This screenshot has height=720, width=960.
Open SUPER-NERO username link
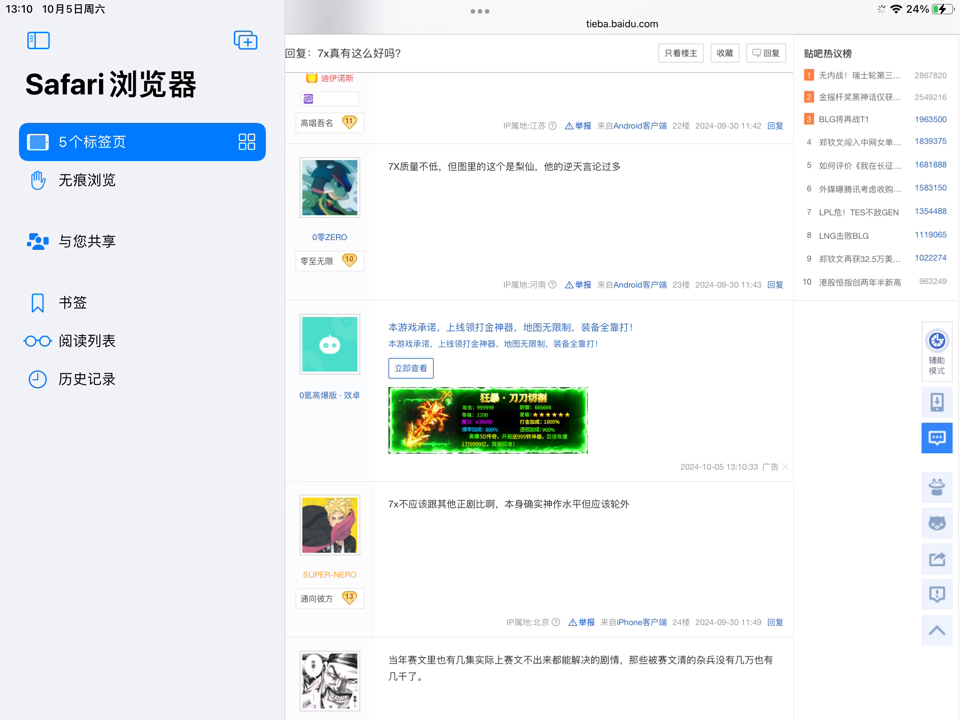pos(329,575)
